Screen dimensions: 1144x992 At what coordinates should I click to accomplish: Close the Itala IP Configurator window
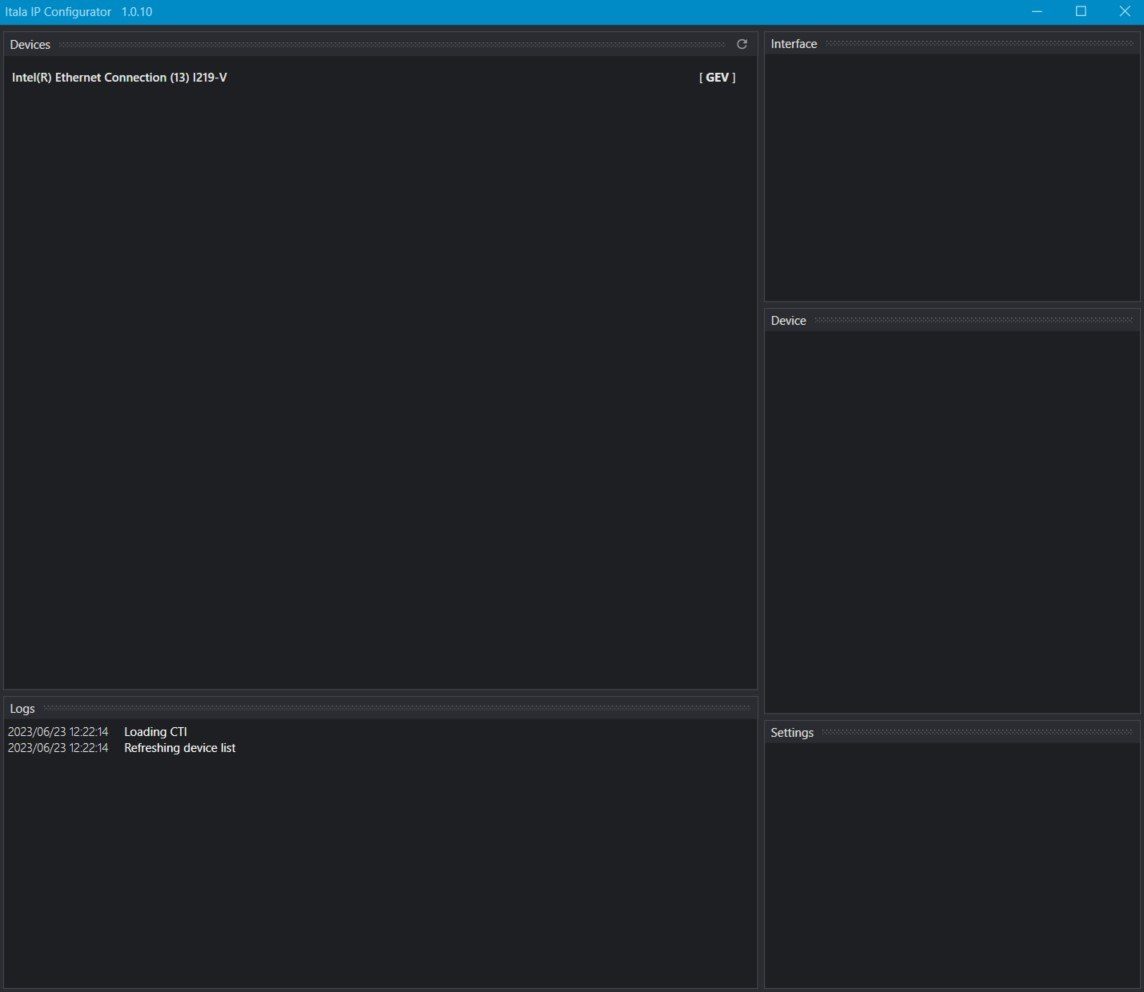(x=1124, y=12)
